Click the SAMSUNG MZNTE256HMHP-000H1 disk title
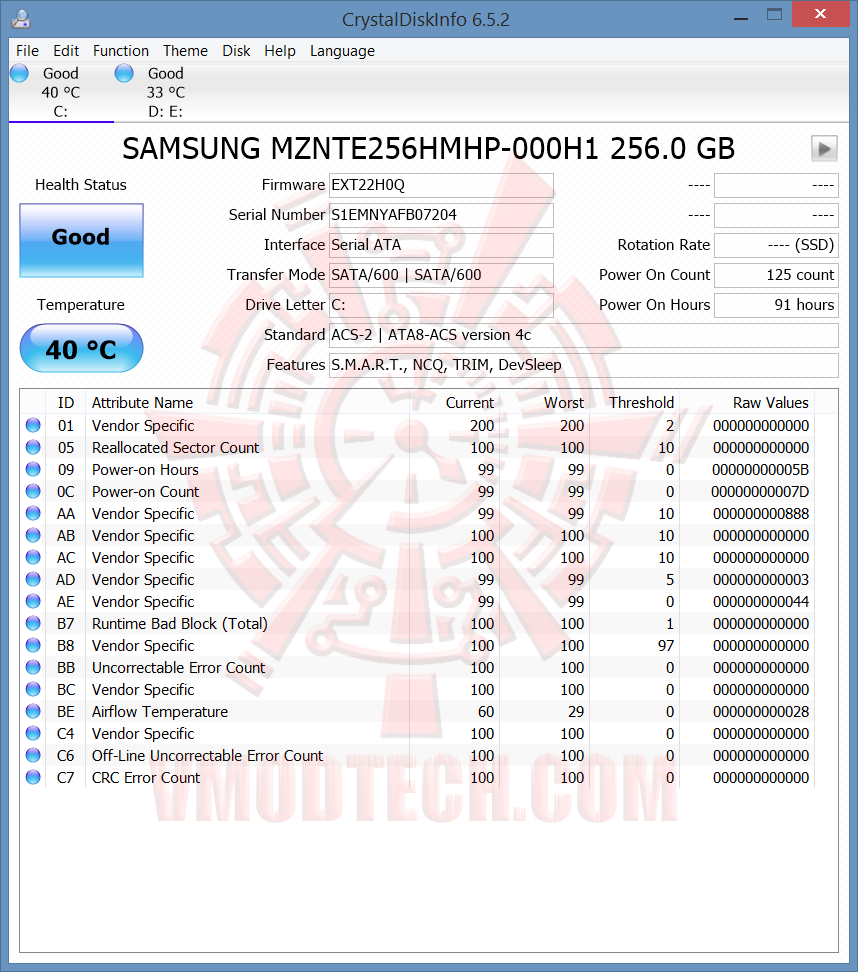 pos(428,149)
